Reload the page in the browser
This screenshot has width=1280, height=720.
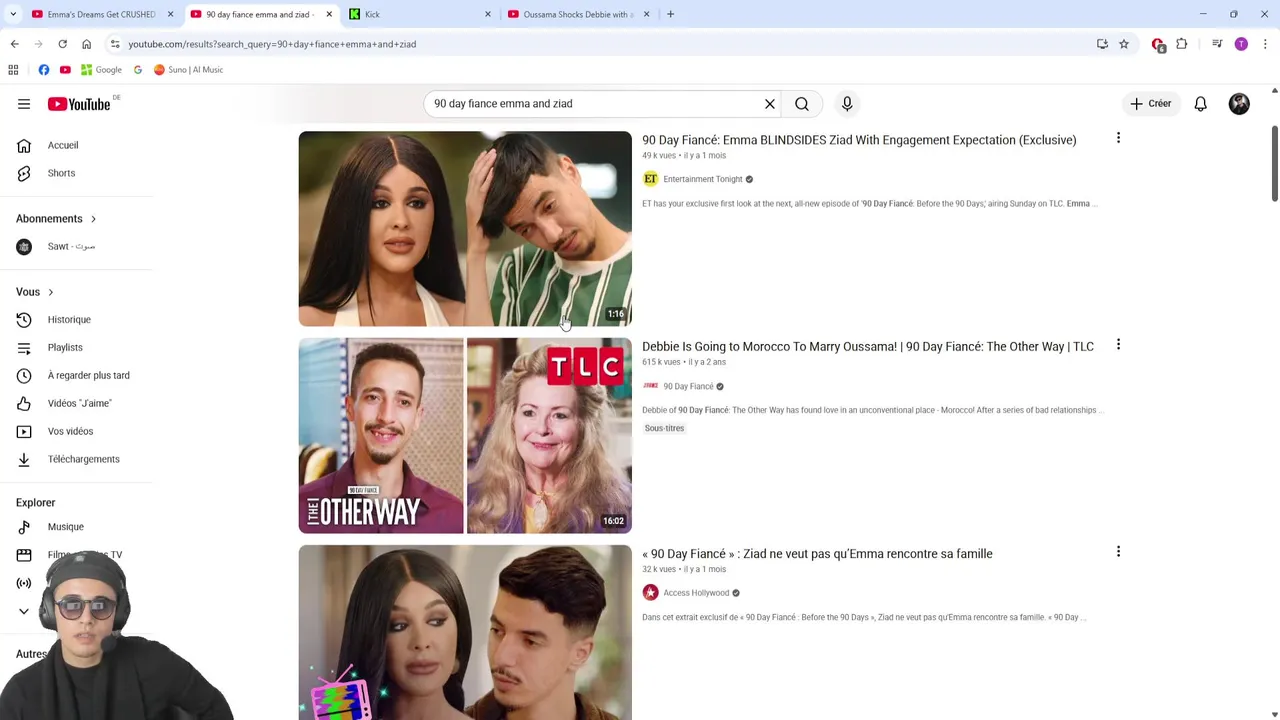pyautogui.click(x=62, y=44)
